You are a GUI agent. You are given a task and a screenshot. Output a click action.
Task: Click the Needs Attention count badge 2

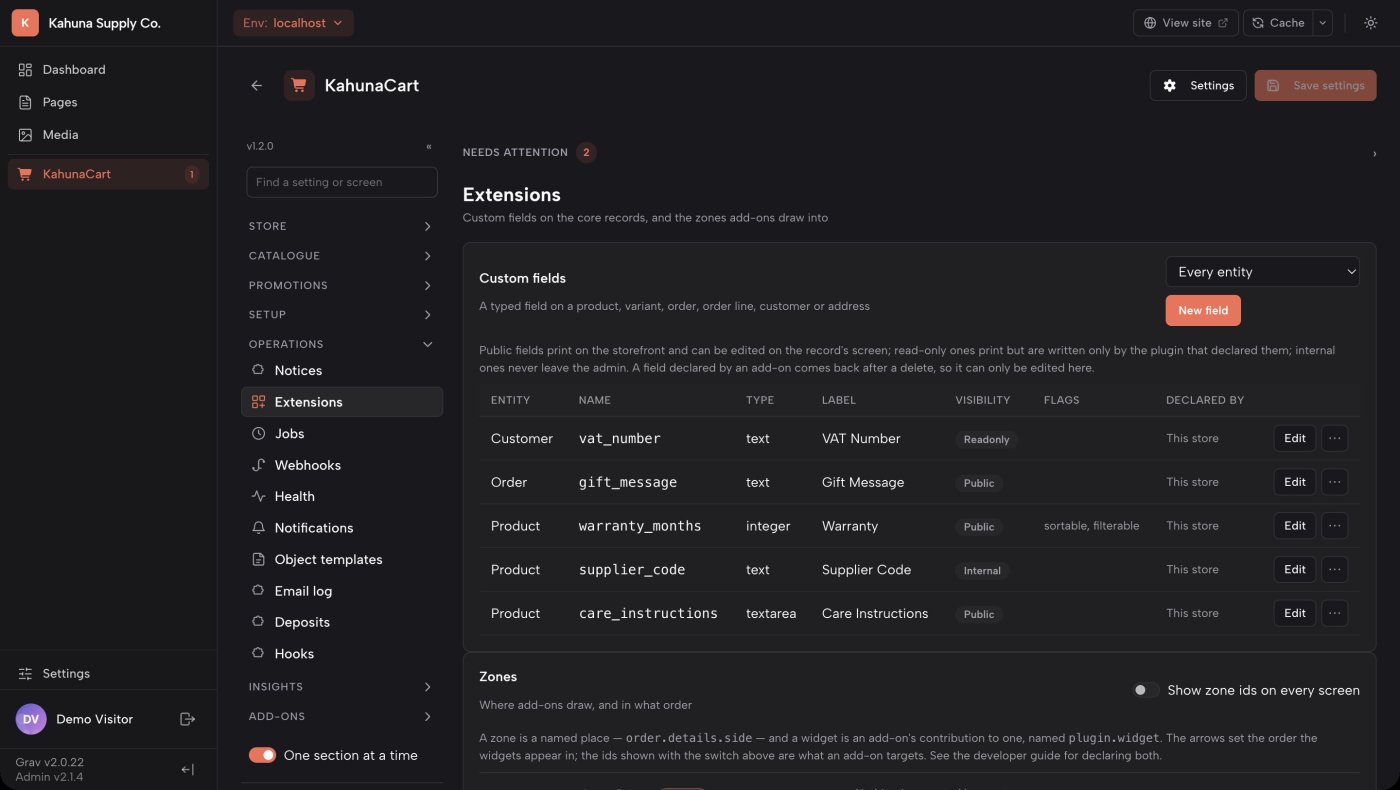[586, 153]
